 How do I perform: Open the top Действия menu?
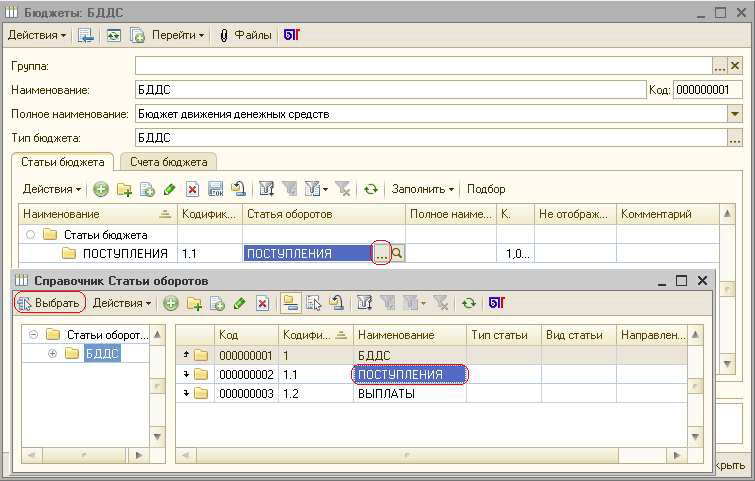[37, 35]
